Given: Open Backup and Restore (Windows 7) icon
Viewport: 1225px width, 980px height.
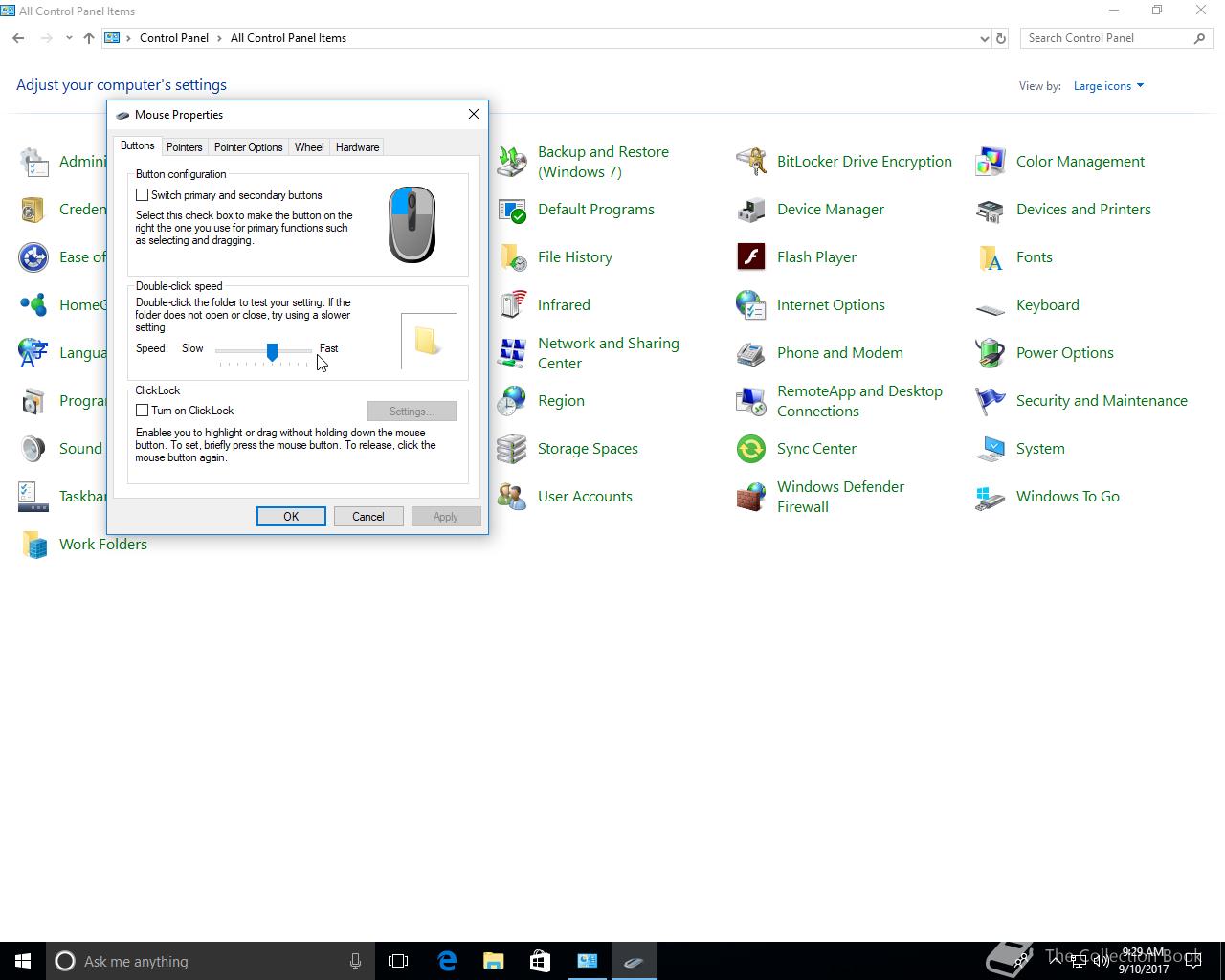Looking at the screenshot, I should coord(512,162).
